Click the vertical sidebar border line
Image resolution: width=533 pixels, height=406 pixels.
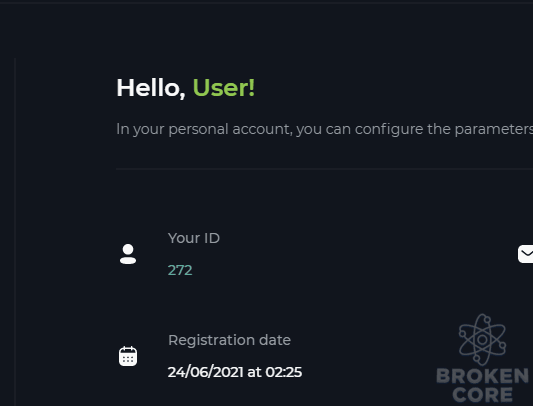[x=15, y=232]
